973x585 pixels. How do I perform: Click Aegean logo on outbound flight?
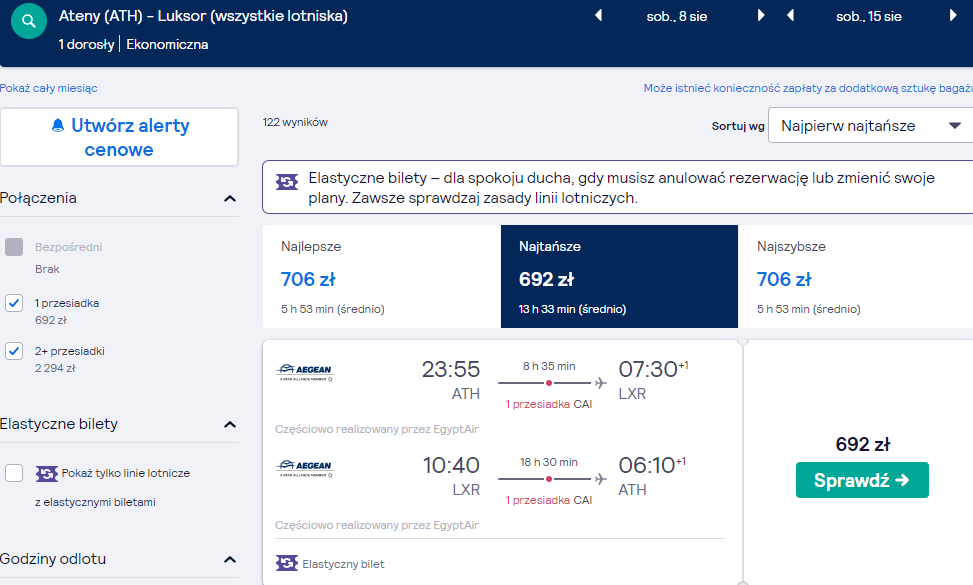point(305,372)
